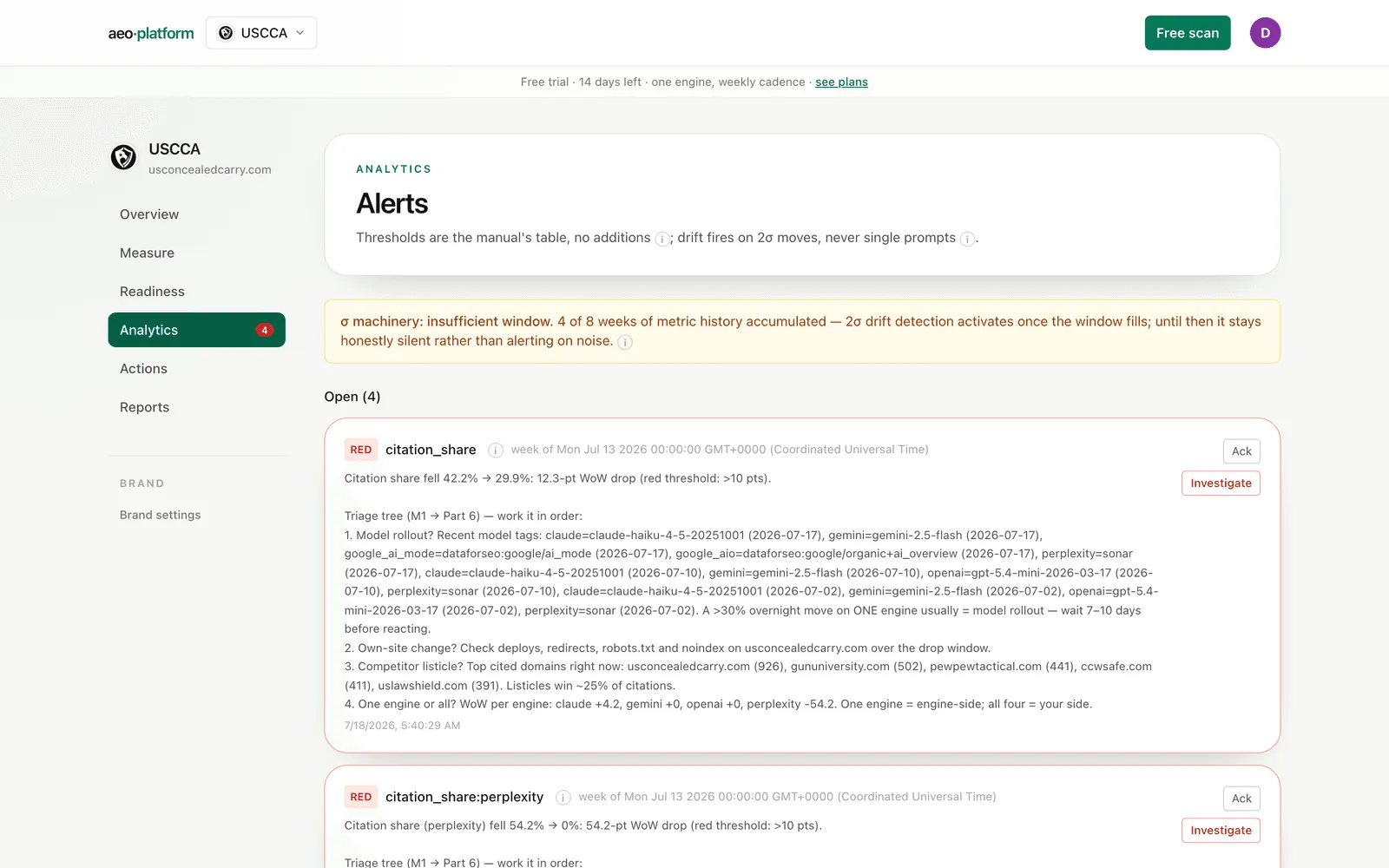1389x868 pixels.
Task: Click the RED tag on citation_share:perplexity alert
Action: tap(361, 797)
